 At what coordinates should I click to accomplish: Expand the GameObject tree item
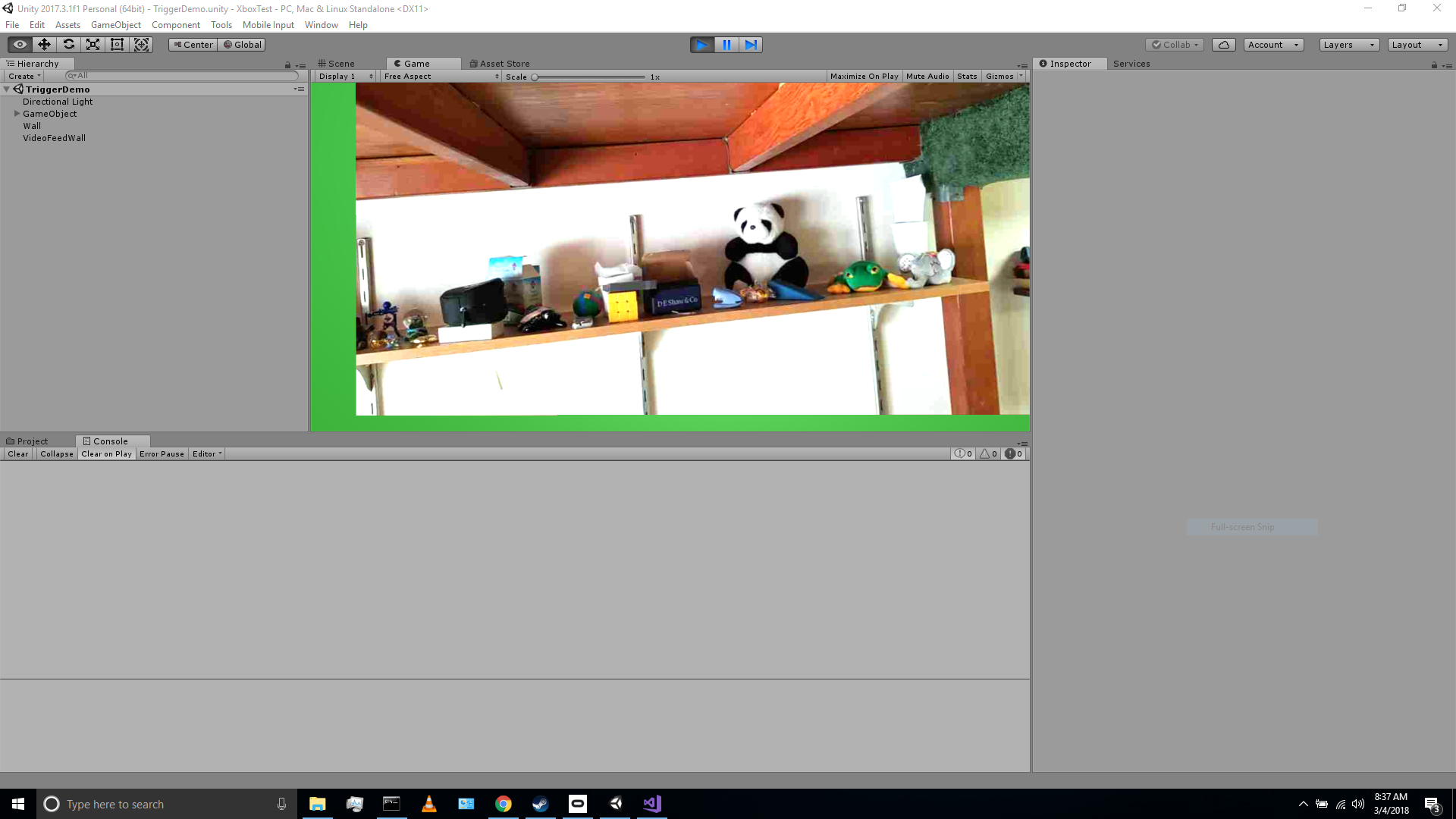point(17,114)
